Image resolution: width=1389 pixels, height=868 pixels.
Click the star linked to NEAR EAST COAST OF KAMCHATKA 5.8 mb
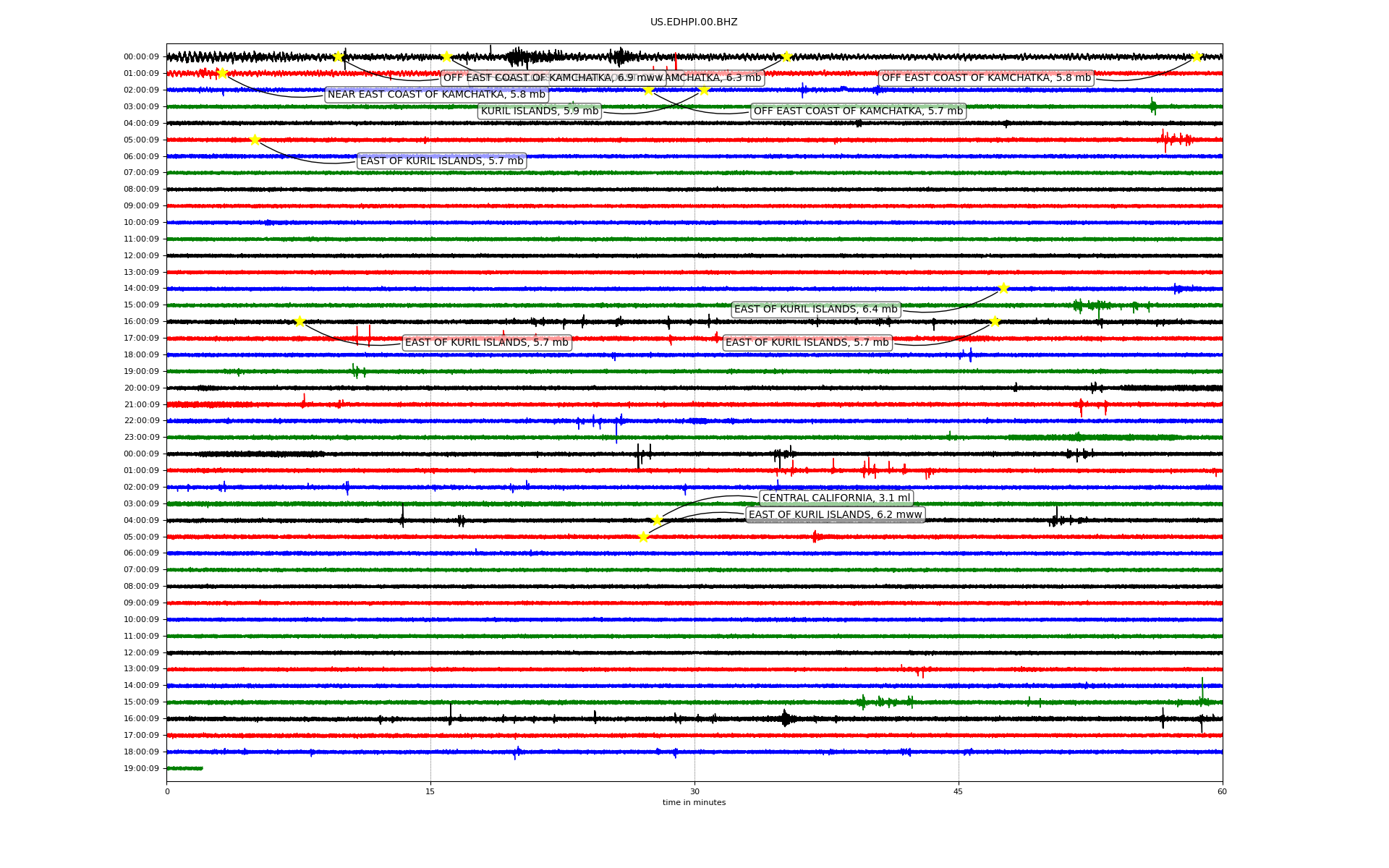222,73
